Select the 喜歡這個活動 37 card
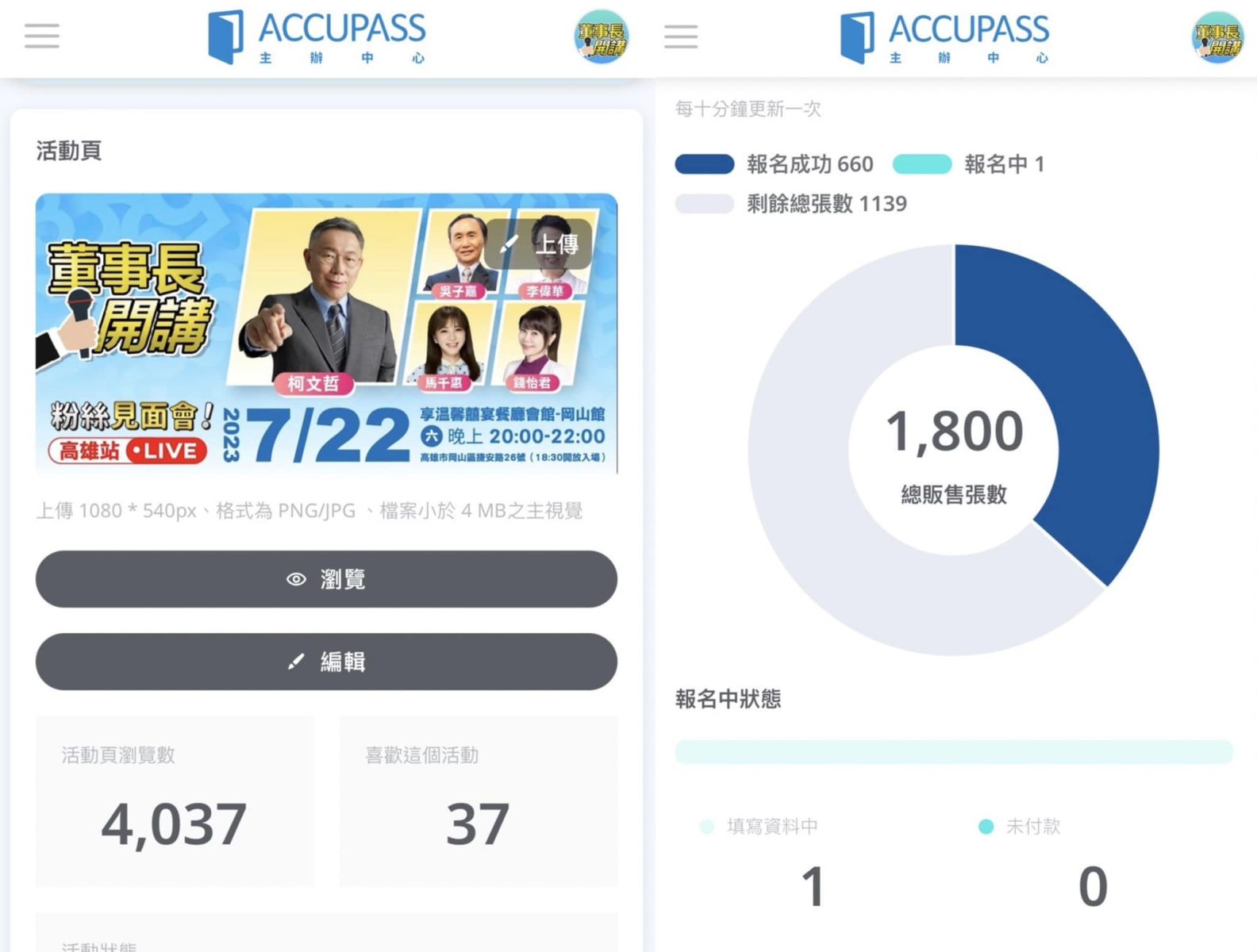 tap(479, 801)
